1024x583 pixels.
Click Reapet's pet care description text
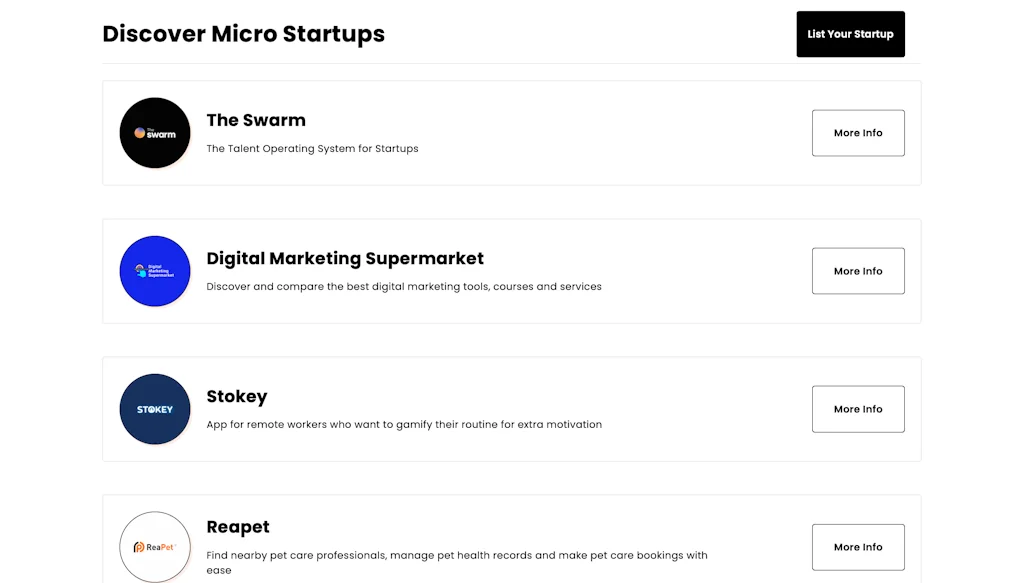pos(456,555)
